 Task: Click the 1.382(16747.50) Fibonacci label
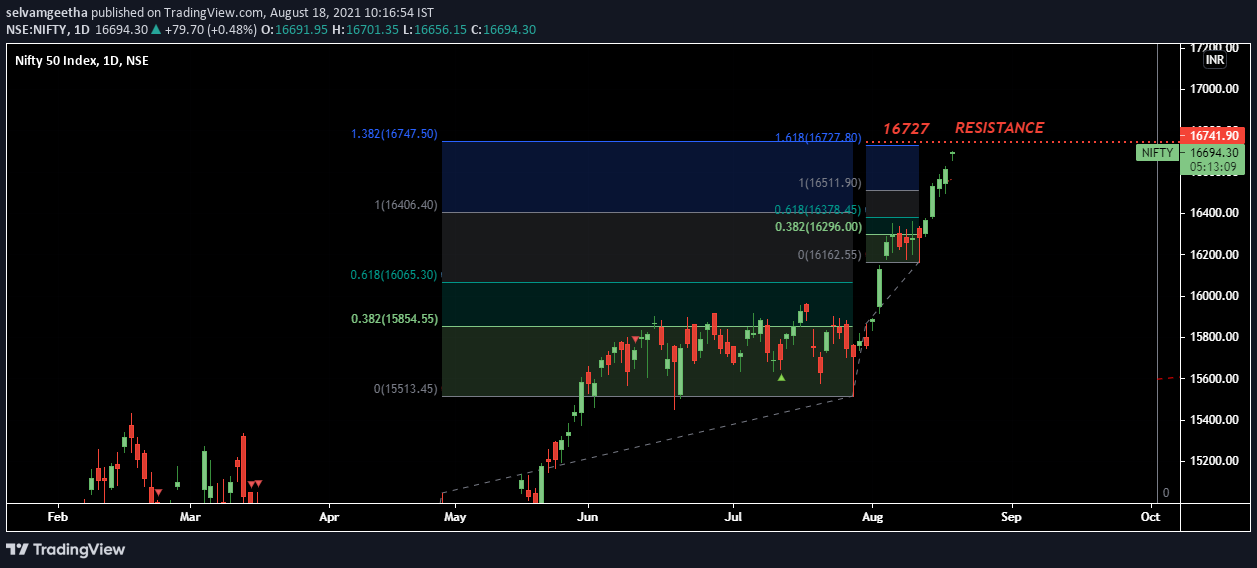pyautogui.click(x=394, y=134)
